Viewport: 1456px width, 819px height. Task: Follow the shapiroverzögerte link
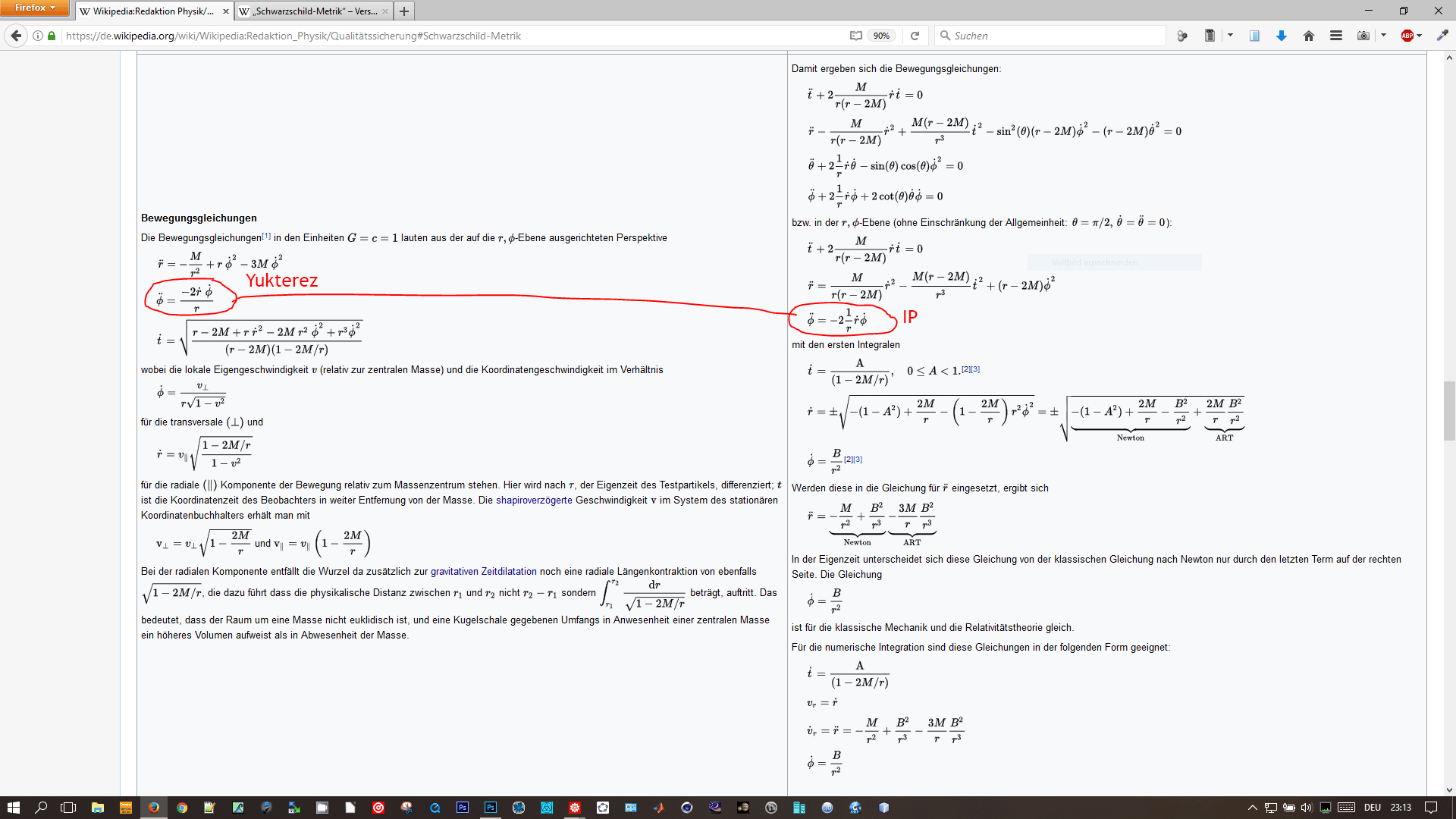(x=534, y=500)
